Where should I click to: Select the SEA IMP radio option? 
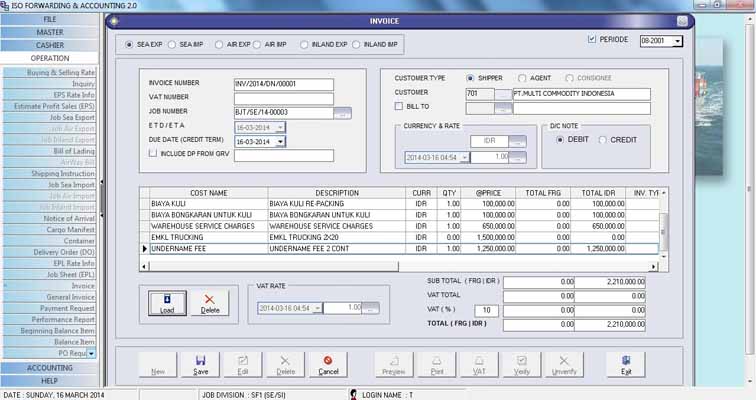point(171,45)
